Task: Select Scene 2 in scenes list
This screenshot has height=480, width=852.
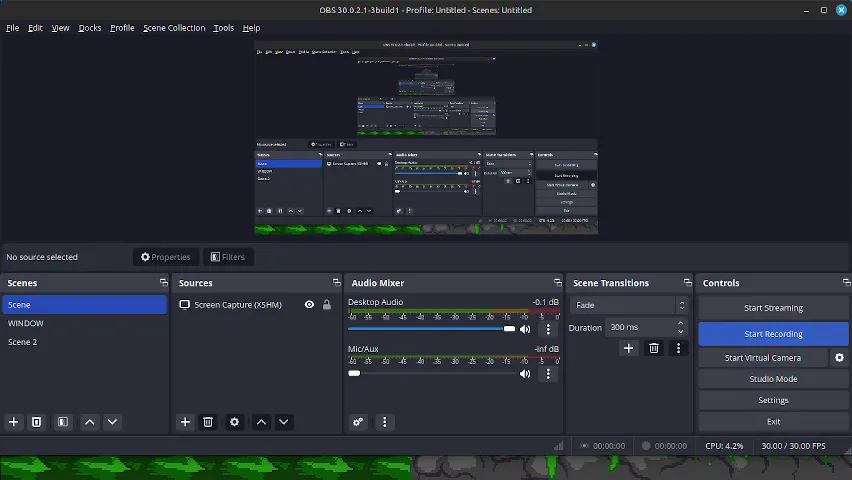Action: tap(85, 342)
